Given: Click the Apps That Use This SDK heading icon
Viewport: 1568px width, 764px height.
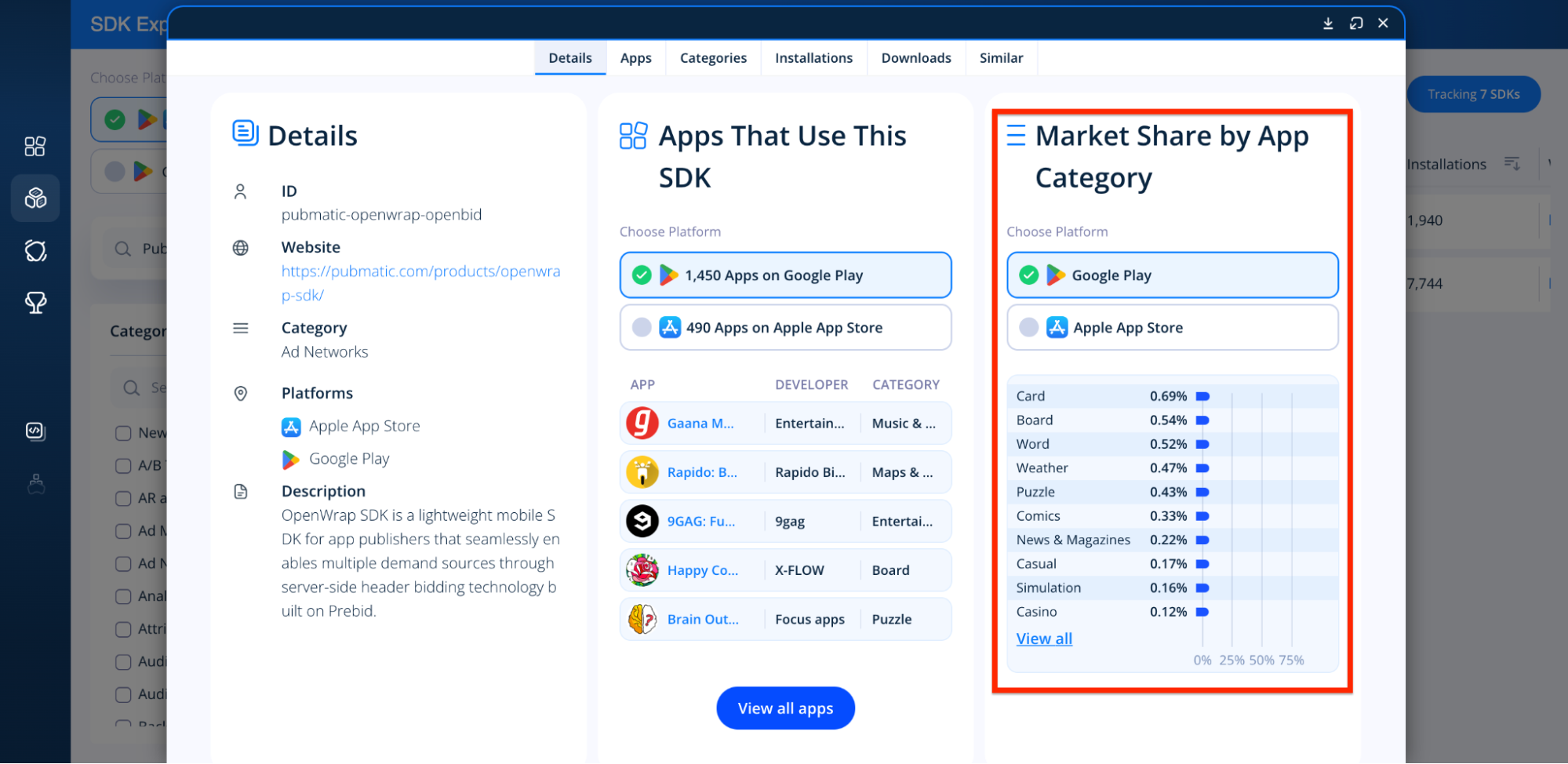Looking at the screenshot, I should coord(633,135).
